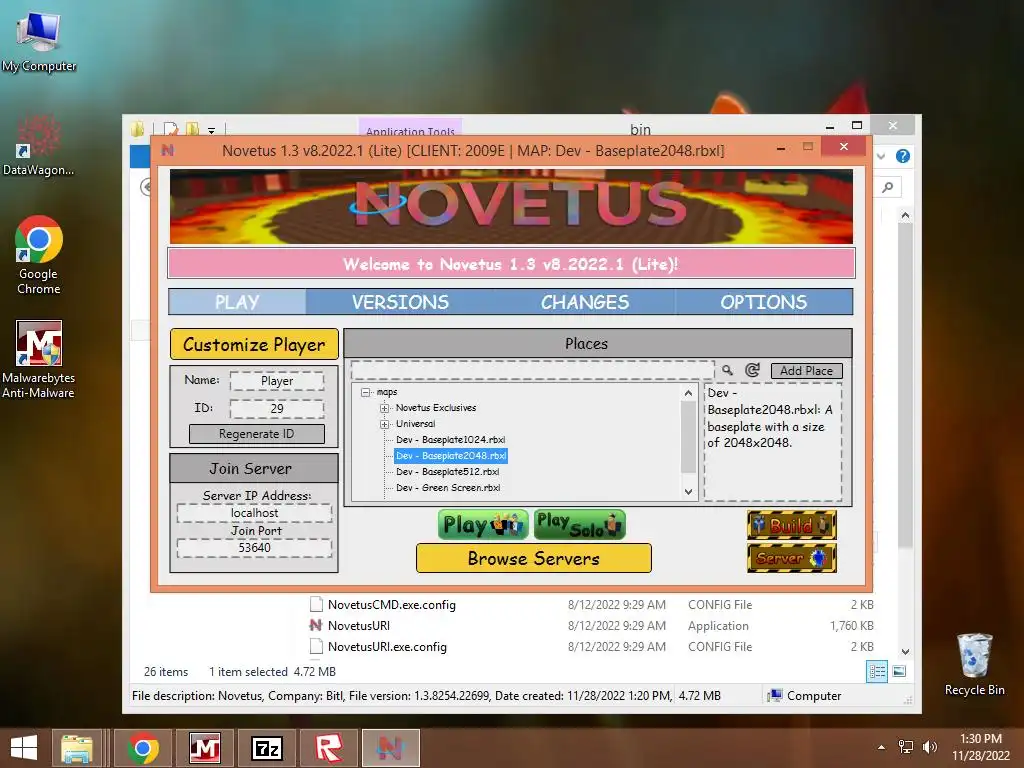Click the Windows Start button
The width and height of the screenshot is (1024, 768).
click(24, 748)
